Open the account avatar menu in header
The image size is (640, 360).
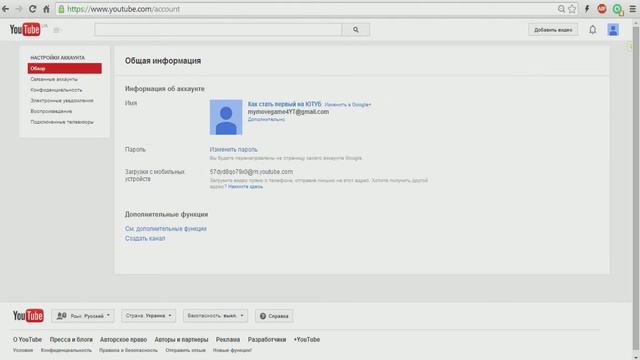point(613,29)
